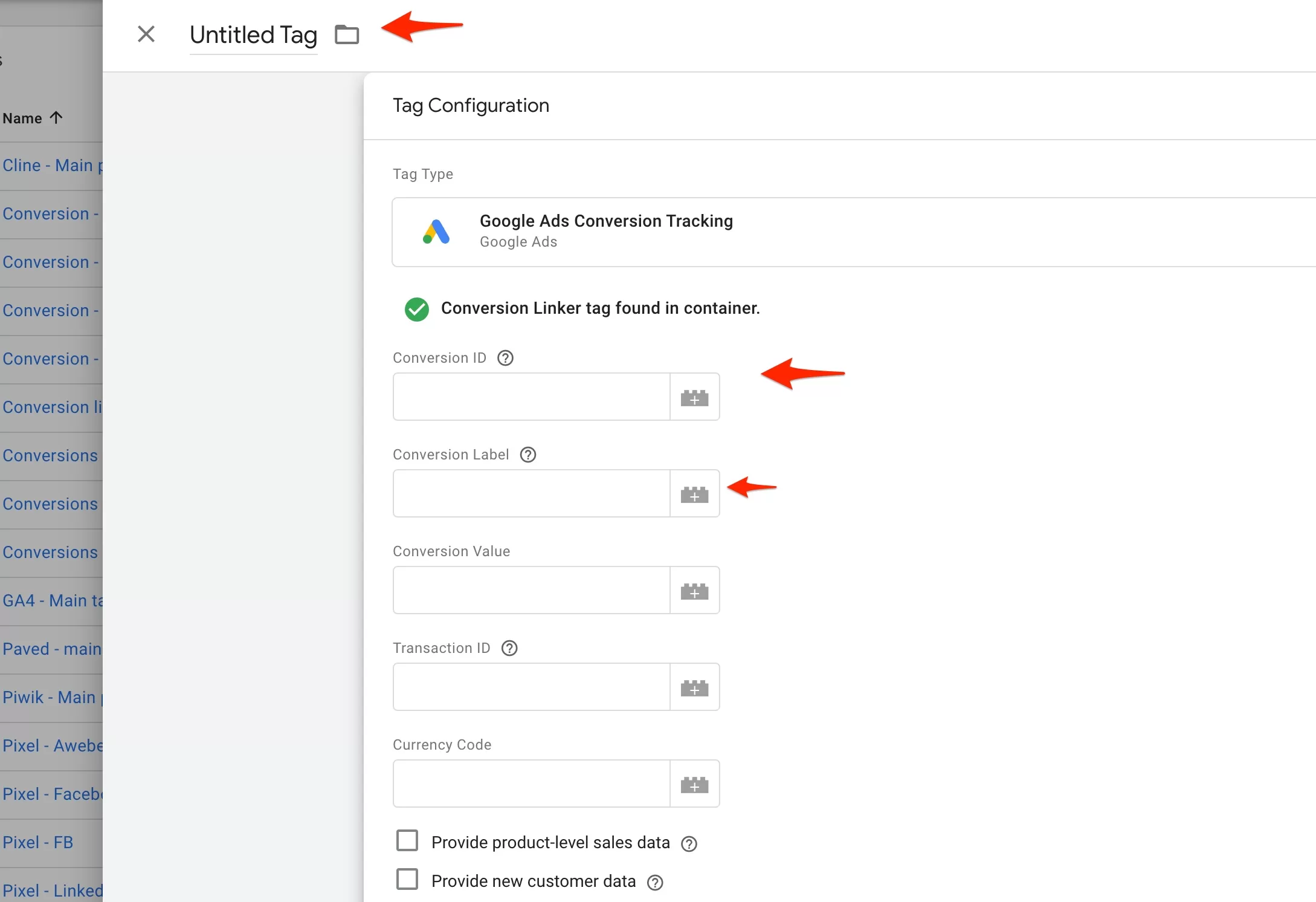Click the Tag Configuration heading
1316x902 pixels.
(x=471, y=106)
